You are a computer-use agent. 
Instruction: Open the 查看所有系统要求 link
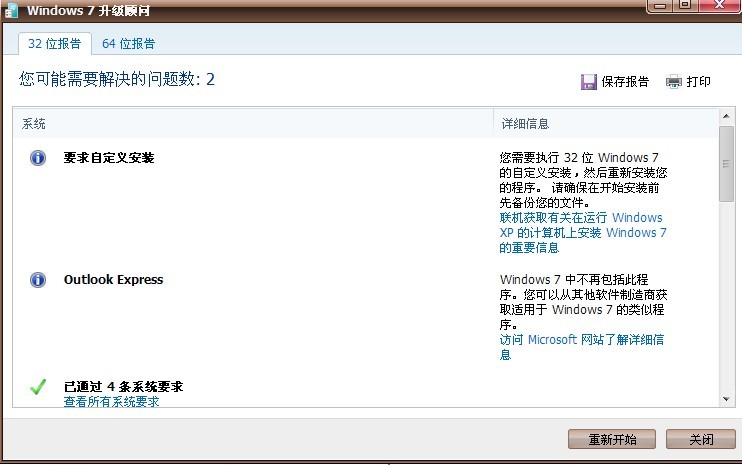point(112,402)
